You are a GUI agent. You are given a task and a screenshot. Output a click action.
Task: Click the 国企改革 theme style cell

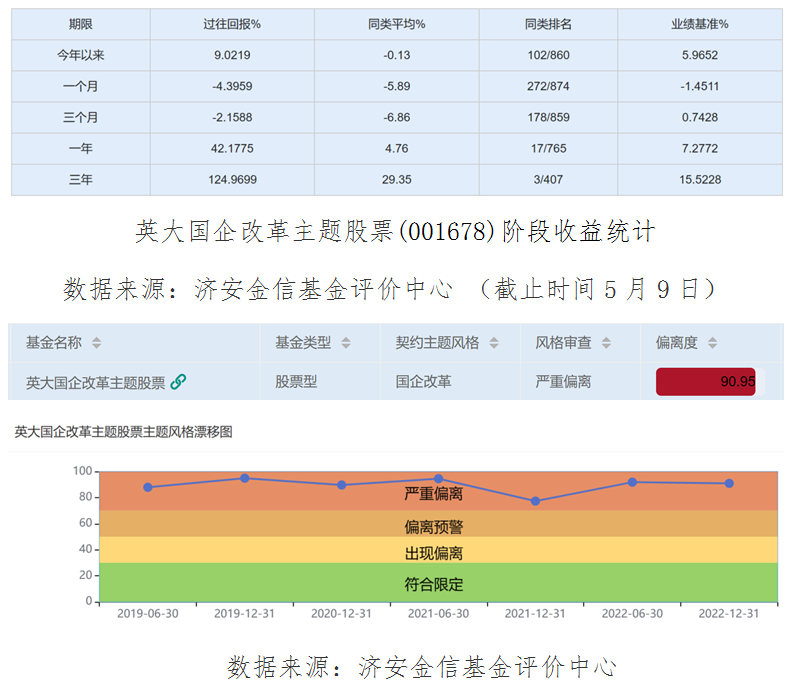tap(423, 382)
